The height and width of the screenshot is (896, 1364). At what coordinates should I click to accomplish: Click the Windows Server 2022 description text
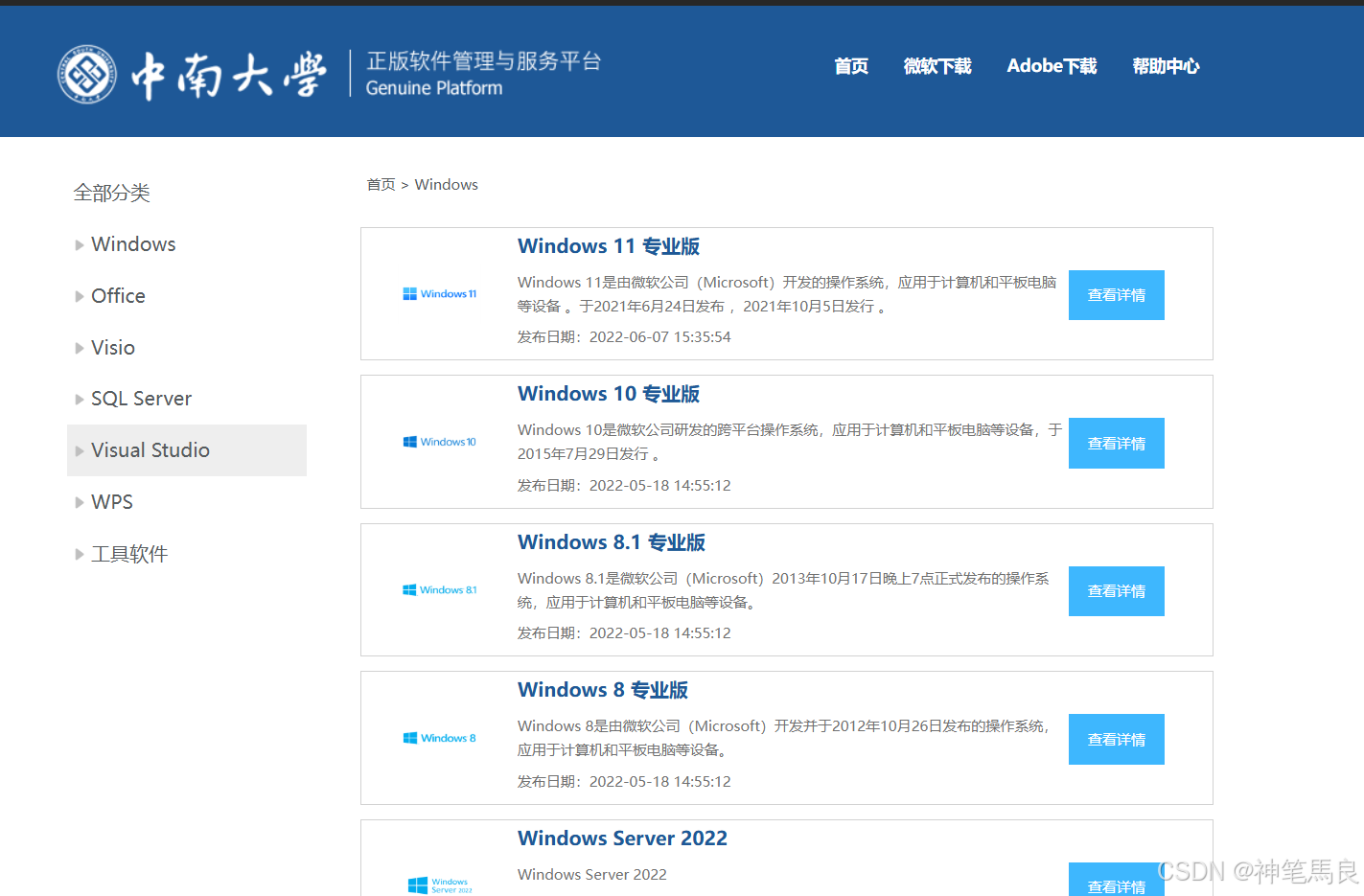click(x=592, y=875)
